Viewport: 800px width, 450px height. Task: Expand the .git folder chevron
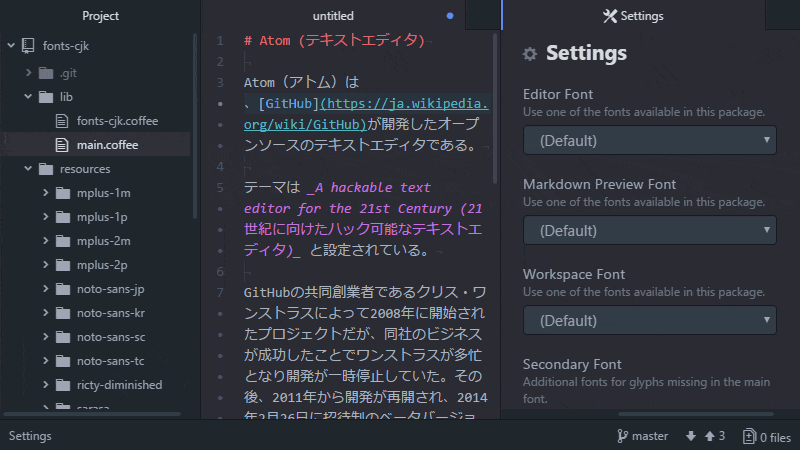pos(29,73)
